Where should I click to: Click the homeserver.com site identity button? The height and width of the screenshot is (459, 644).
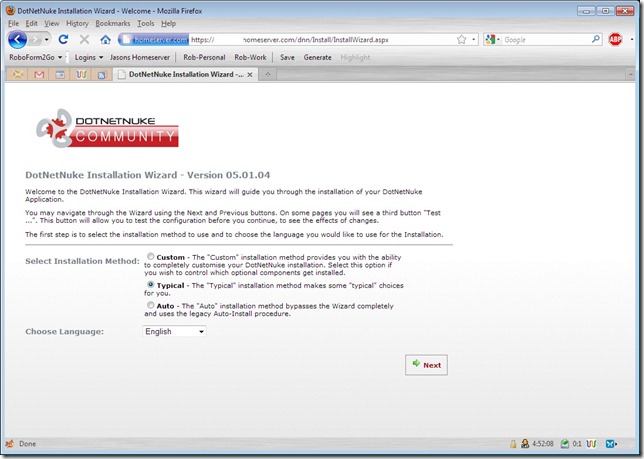tap(154, 39)
